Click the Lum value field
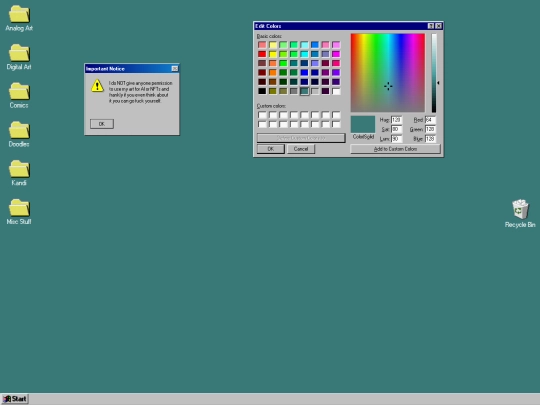540x405 pixels. (x=396, y=139)
